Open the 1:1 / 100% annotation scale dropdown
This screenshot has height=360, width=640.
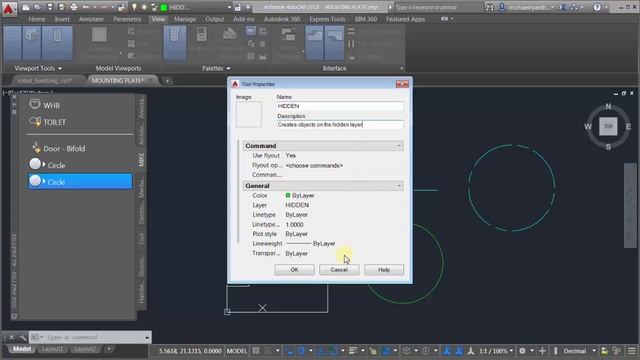pyautogui.click(x=496, y=351)
